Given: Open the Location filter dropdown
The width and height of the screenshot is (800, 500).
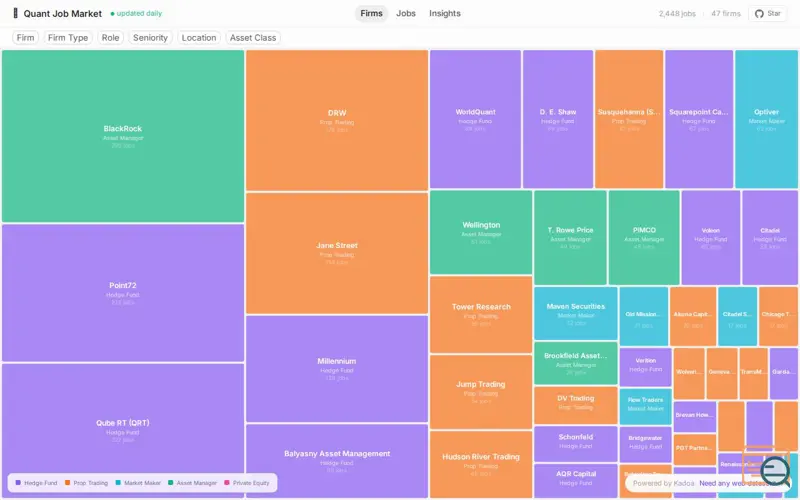Looking at the screenshot, I should (x=199, y=38).
